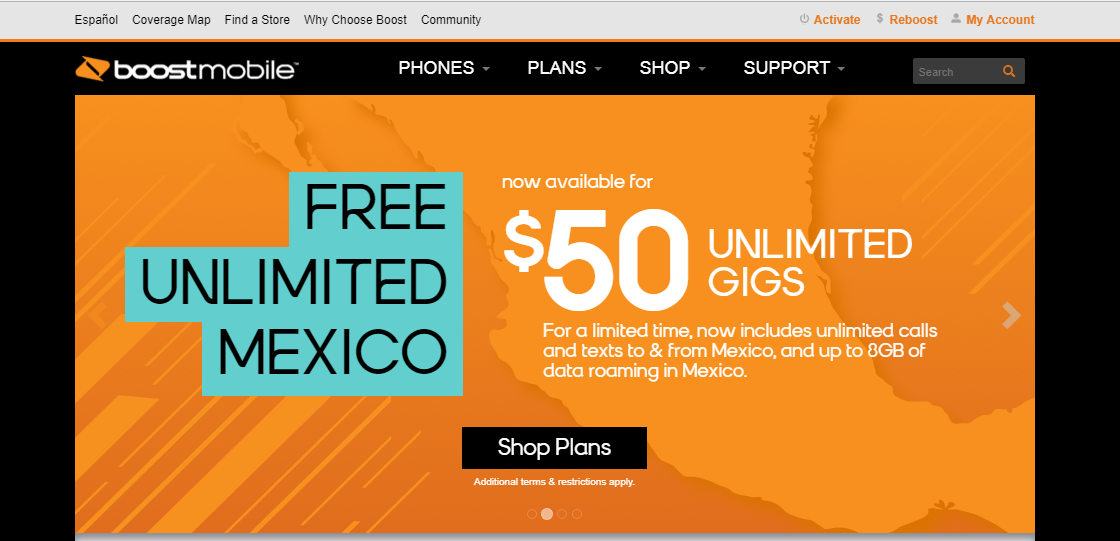Advance carousel with the right arrow
Image resolution: width=1120 pixels, height=541 pixels.
[1011, 315]
